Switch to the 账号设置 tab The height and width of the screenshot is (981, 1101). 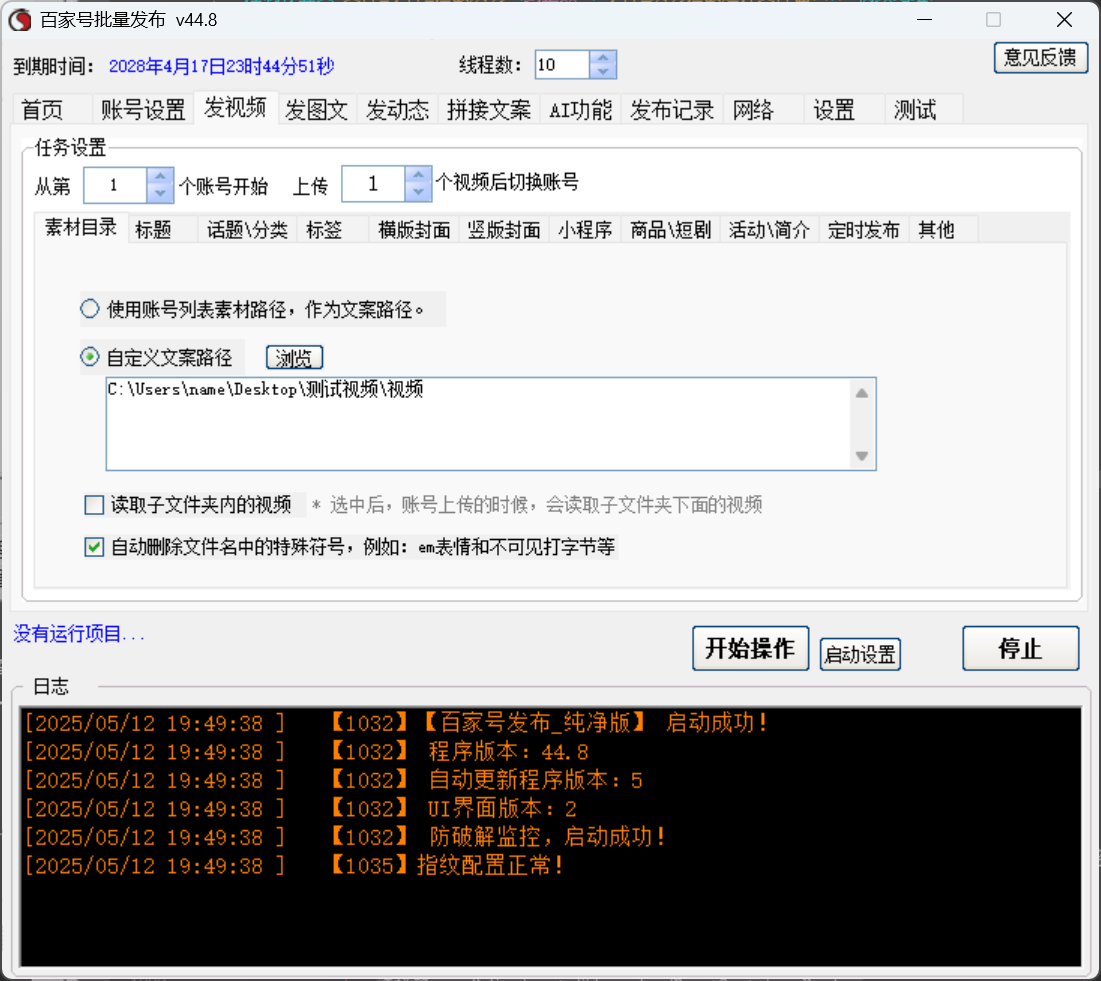coord(143,110)
